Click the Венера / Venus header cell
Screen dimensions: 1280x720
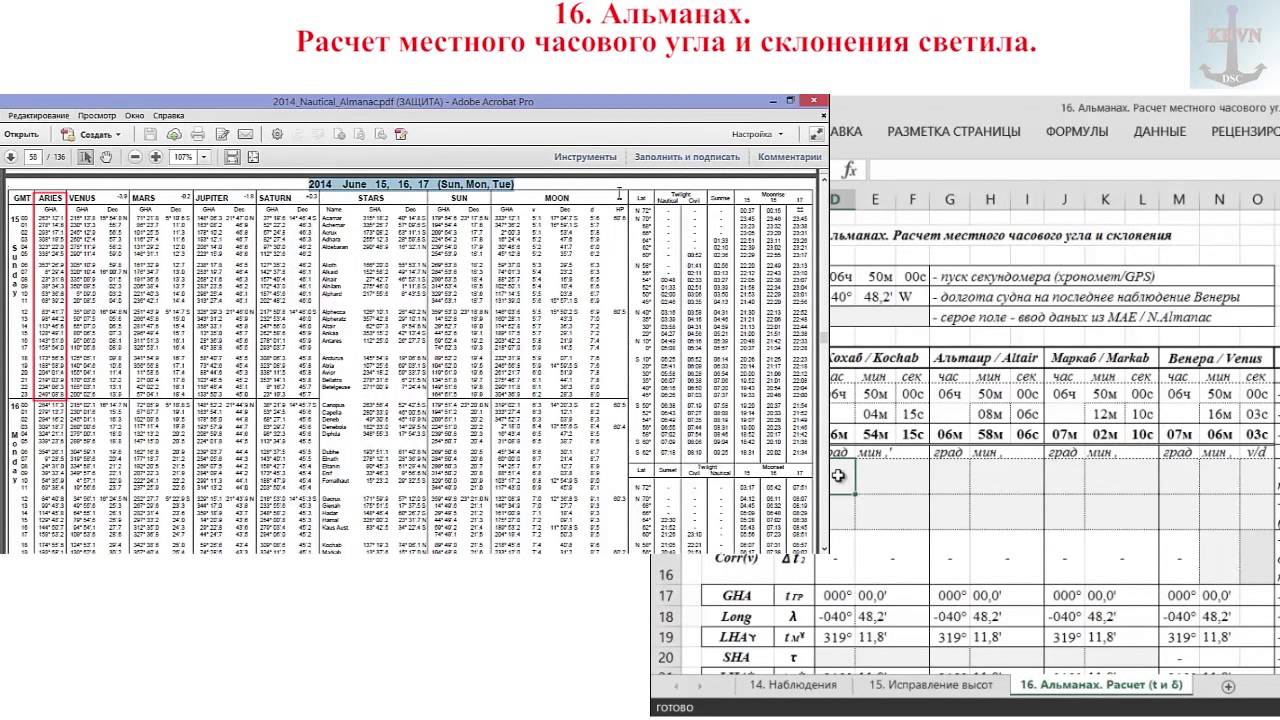point(1218,357)
